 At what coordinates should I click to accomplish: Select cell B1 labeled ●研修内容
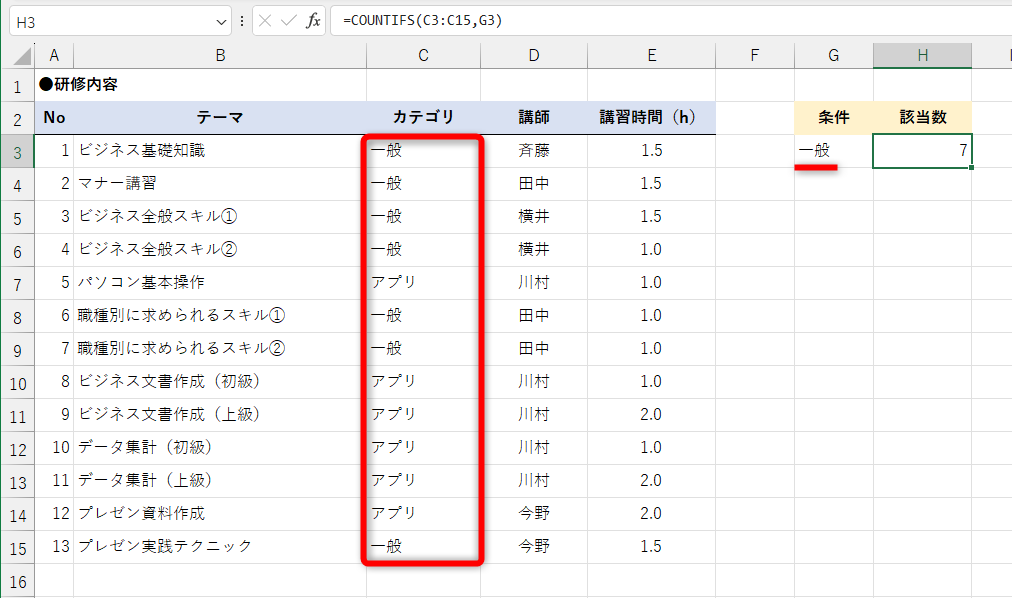tap(219, 84)
